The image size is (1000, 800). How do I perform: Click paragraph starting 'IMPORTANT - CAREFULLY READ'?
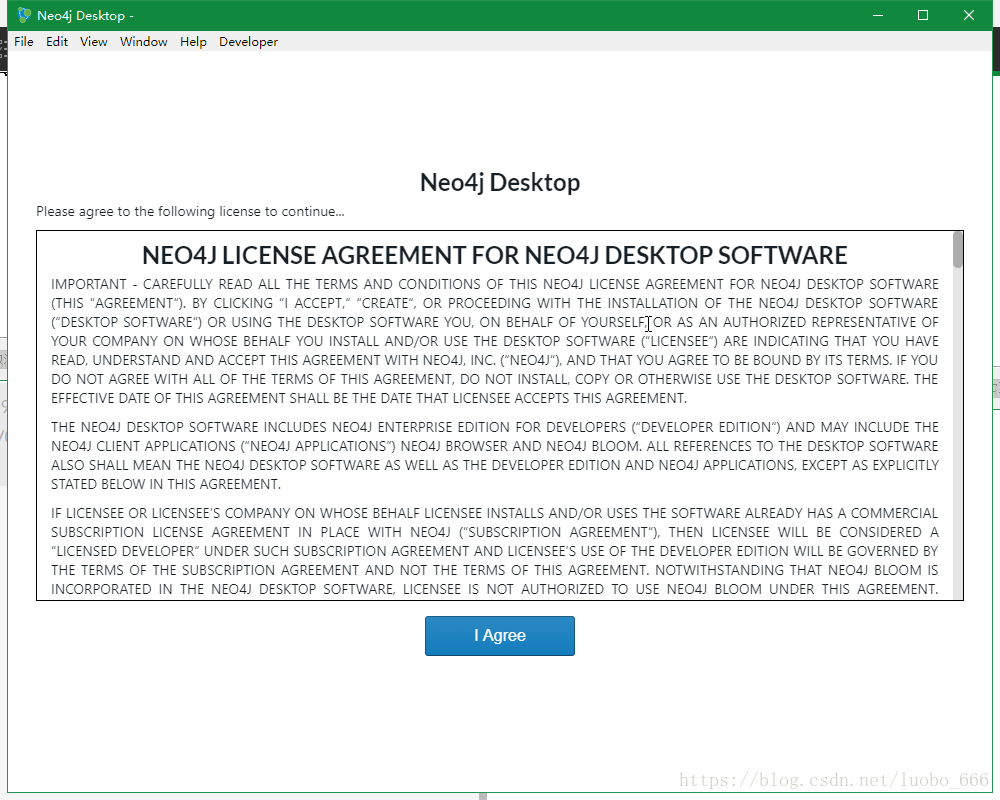(x=494, y=341)
